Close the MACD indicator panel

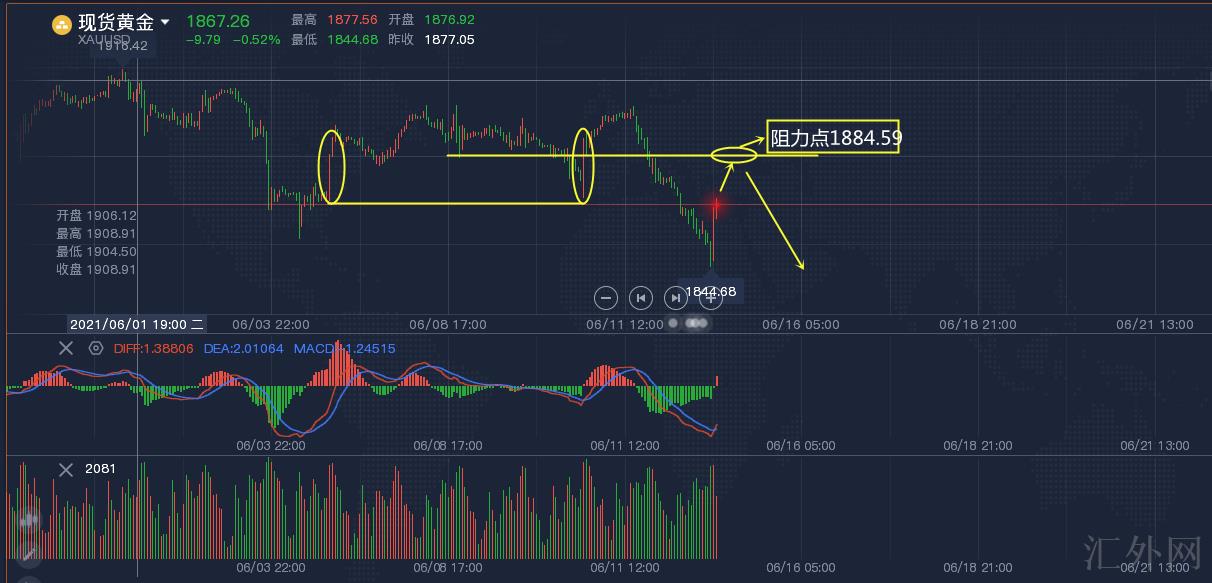(x=65, y=348)
